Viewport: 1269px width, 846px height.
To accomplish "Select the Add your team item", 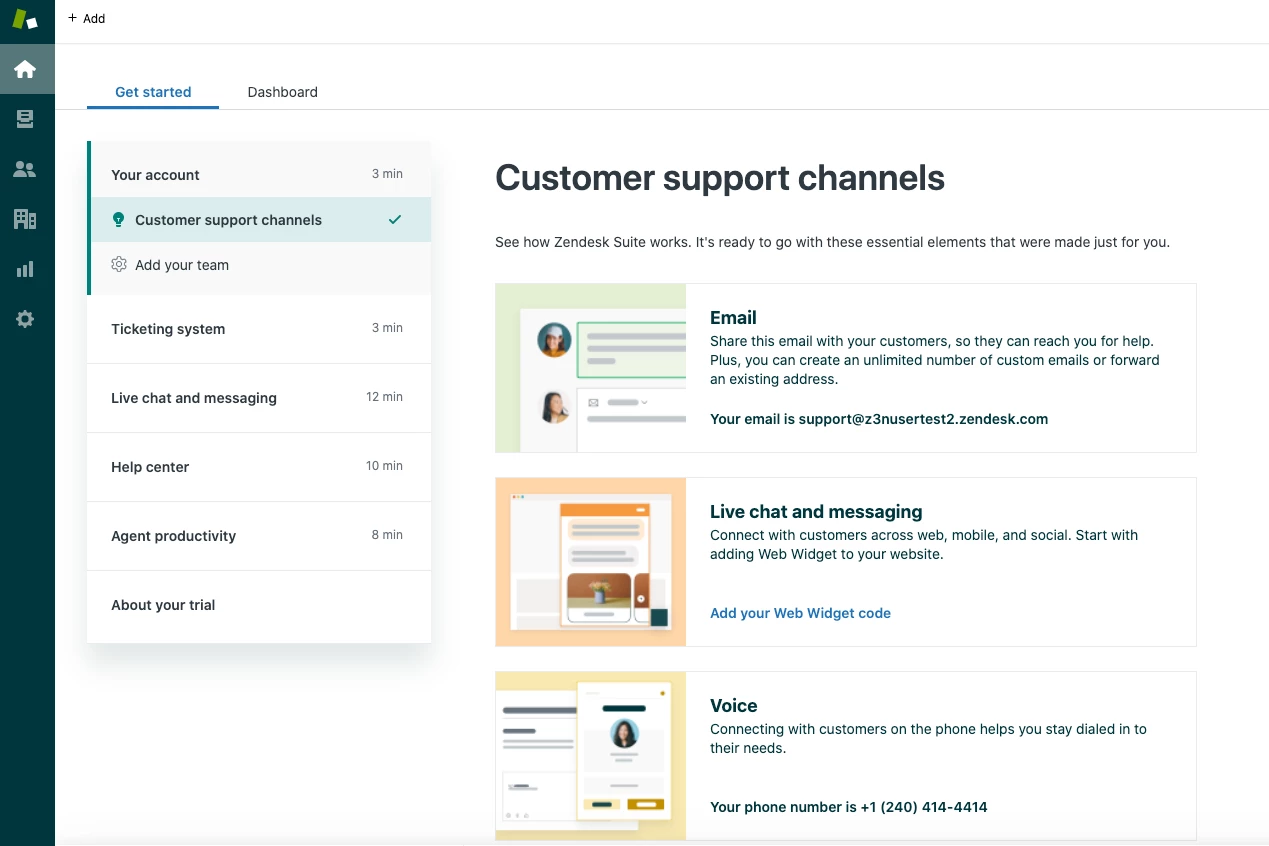I will click(x=261, y=265).
